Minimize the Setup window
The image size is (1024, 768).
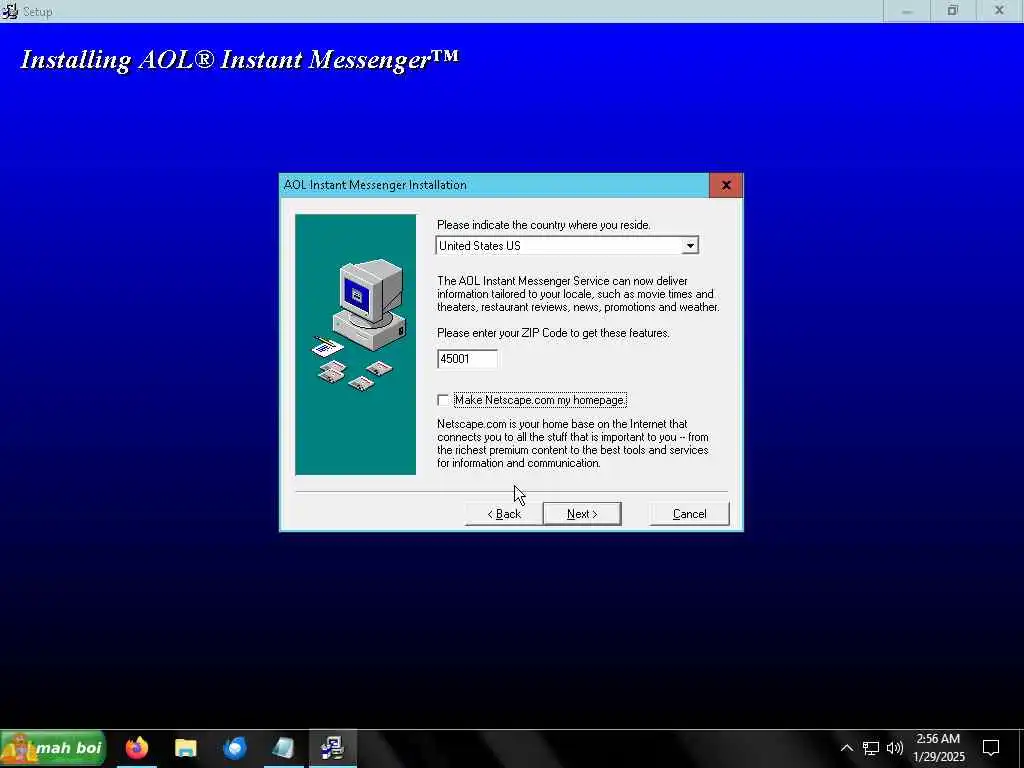tap(906, 11)
